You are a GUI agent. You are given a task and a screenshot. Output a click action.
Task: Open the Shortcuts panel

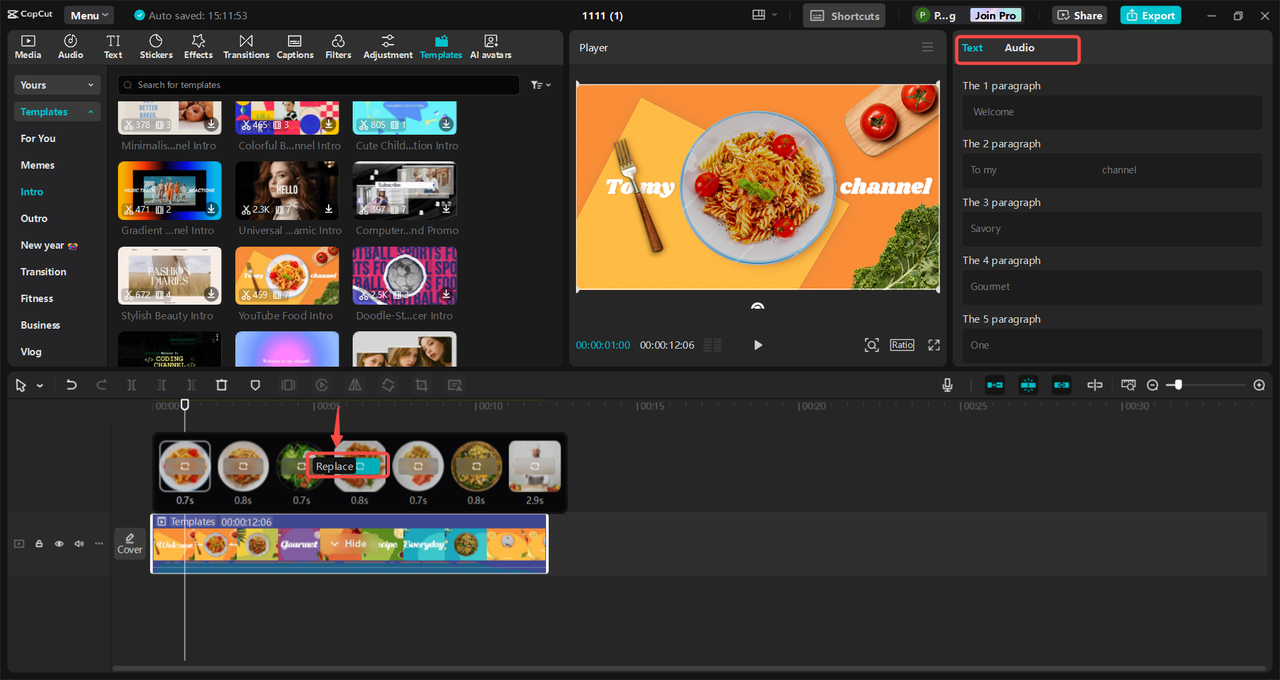tap(845, 15)
